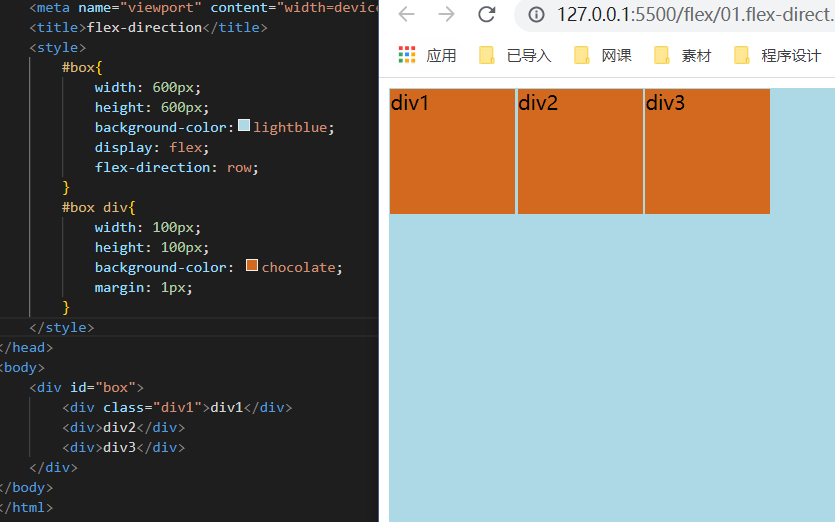Open the apps grid icon in the bookmarks bar
This screenshot has width=835, height=522.
(x=407, y=55)
